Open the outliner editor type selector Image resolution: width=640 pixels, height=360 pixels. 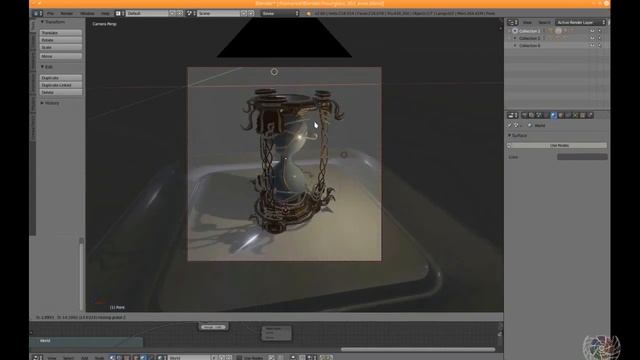click(513, 22)
